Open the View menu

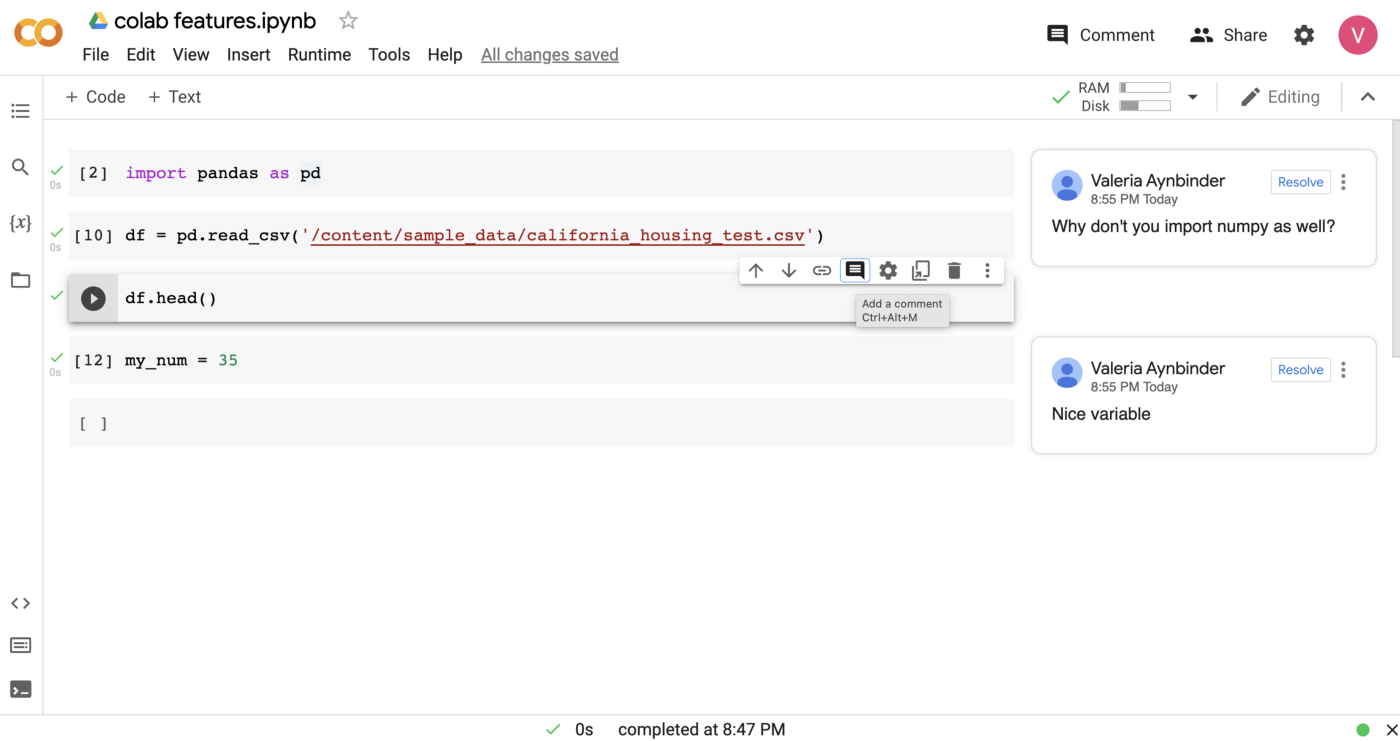coord(190,55)
